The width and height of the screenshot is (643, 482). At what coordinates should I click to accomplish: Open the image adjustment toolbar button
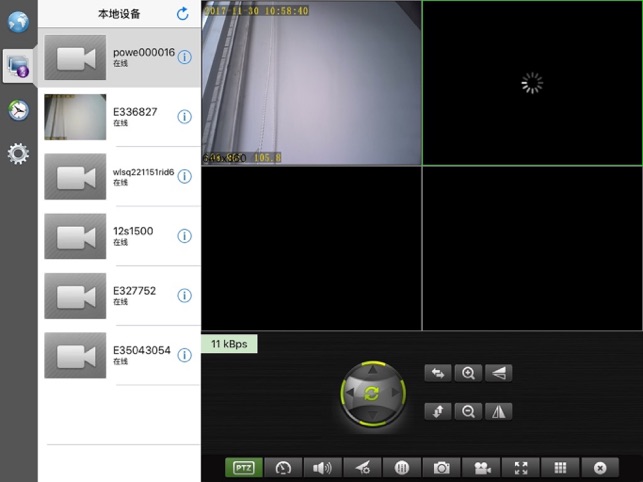pyautogui.click(x=402, y=468)
